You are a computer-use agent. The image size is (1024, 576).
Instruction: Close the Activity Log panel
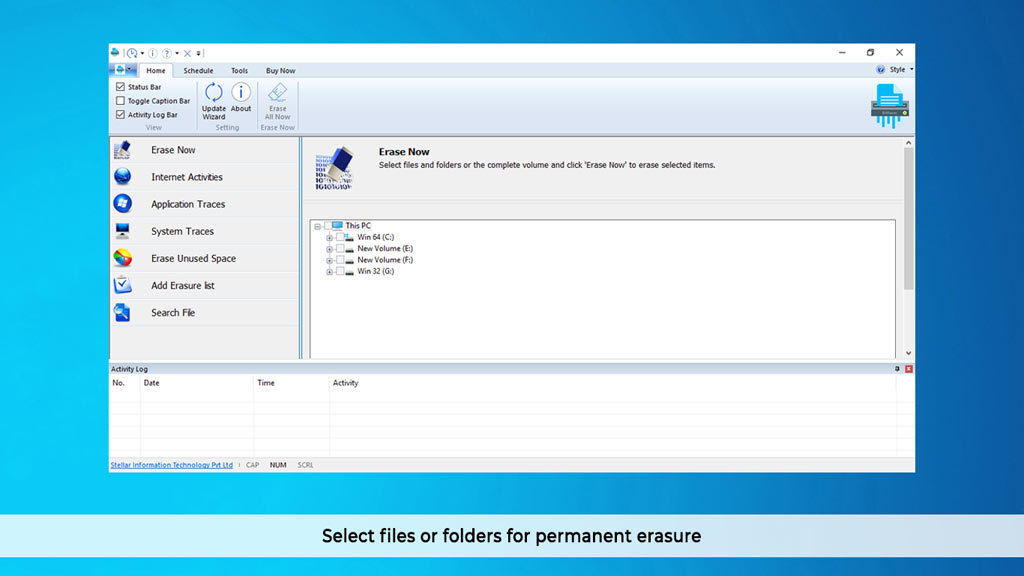coord(908,369)
